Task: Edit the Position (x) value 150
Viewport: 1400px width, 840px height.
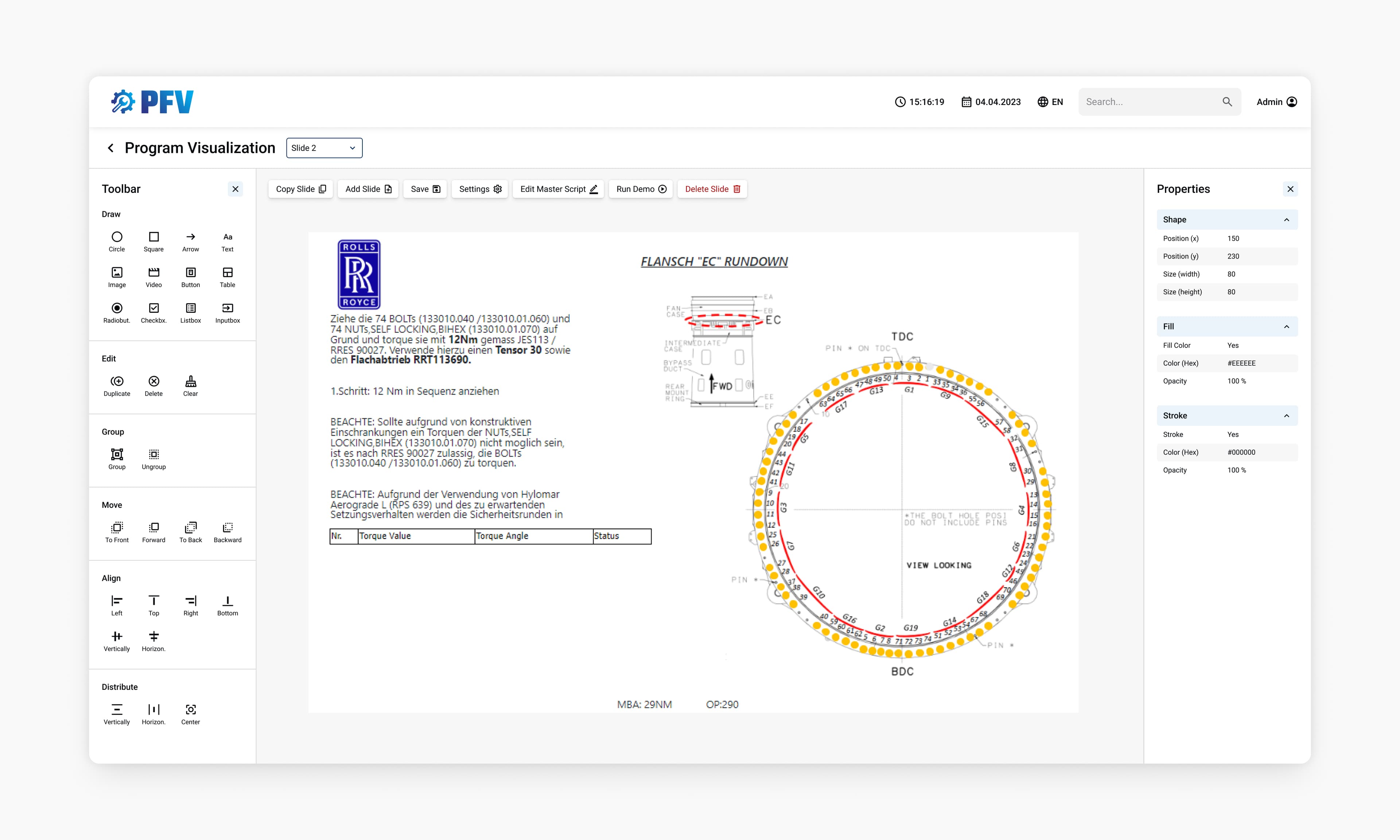Action: tap(1233, 238)
